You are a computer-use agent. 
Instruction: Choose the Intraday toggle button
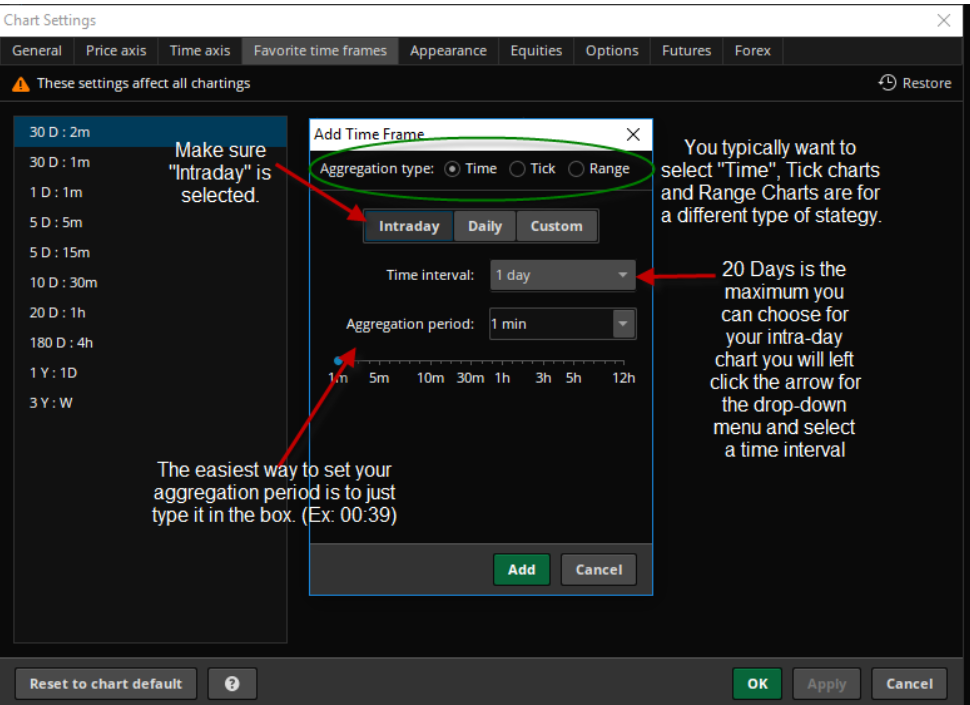pos(409,226)
